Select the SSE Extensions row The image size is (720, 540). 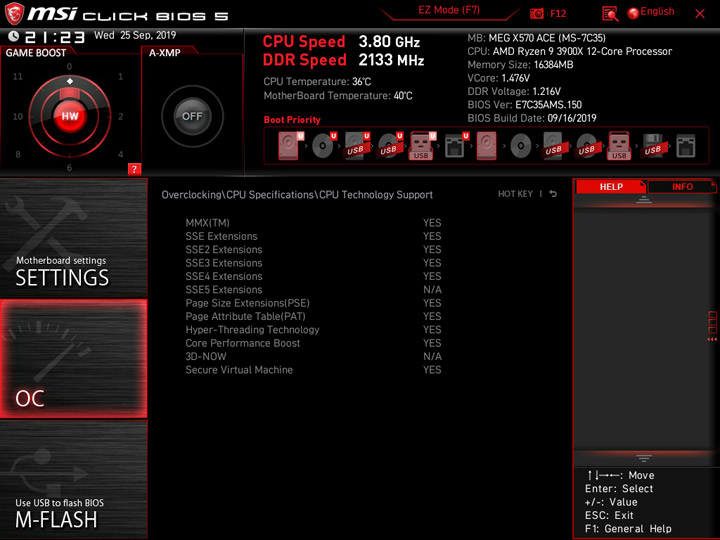313,236
